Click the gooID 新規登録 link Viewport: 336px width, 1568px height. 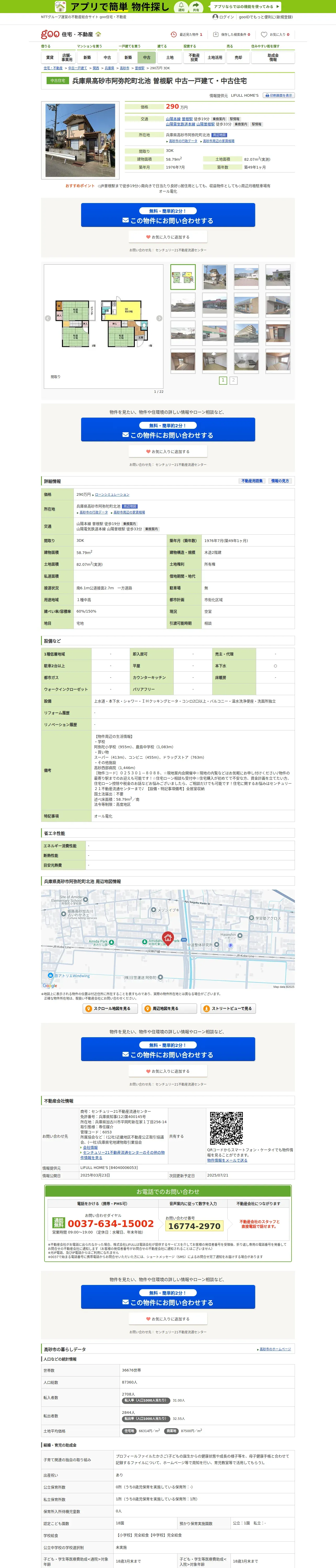(x=266, y=17)
